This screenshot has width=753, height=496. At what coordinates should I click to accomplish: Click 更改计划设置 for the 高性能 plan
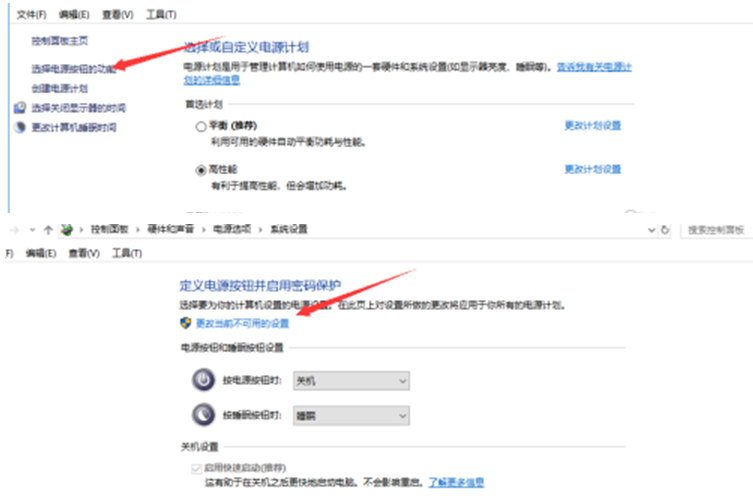pyautogui.click(x=592, y=170)
